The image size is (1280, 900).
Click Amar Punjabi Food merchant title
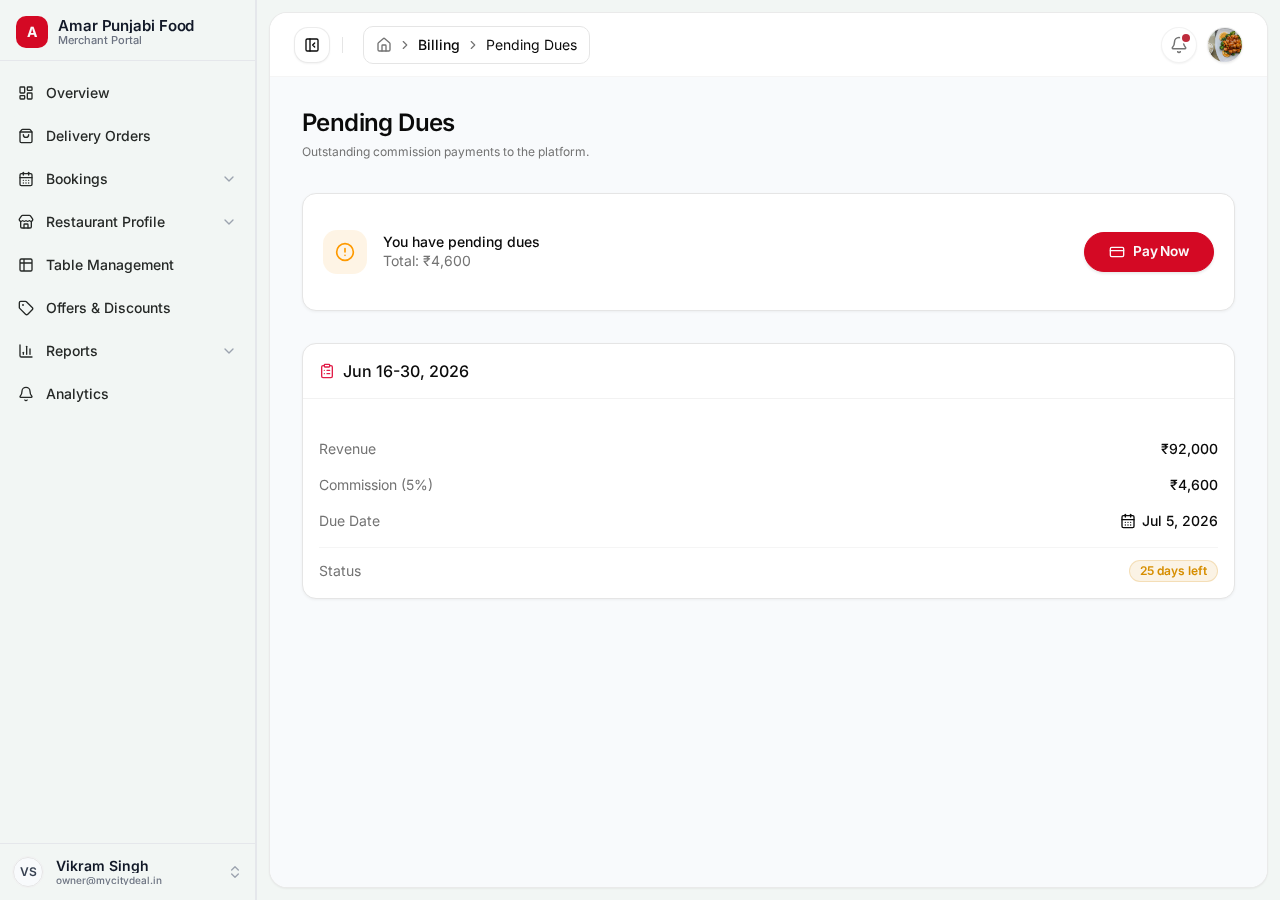point(126,26)
